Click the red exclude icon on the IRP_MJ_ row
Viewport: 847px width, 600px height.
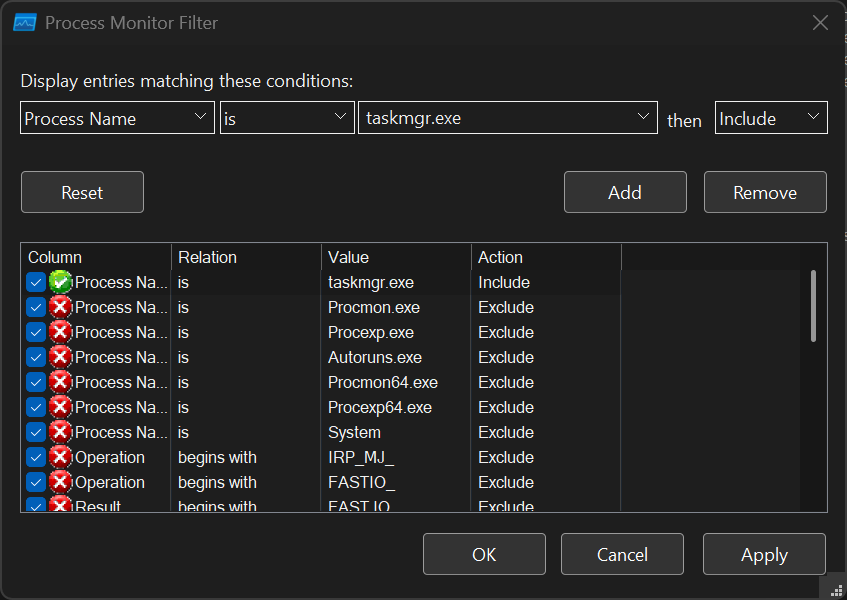(x=60, y=457)
